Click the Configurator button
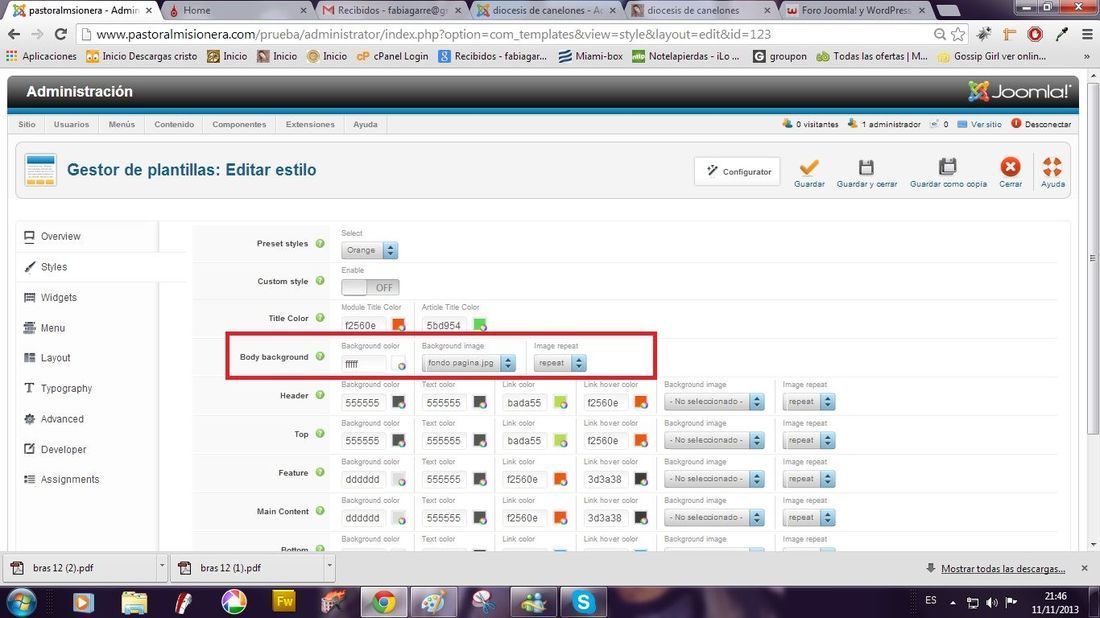 pos(737,171)
